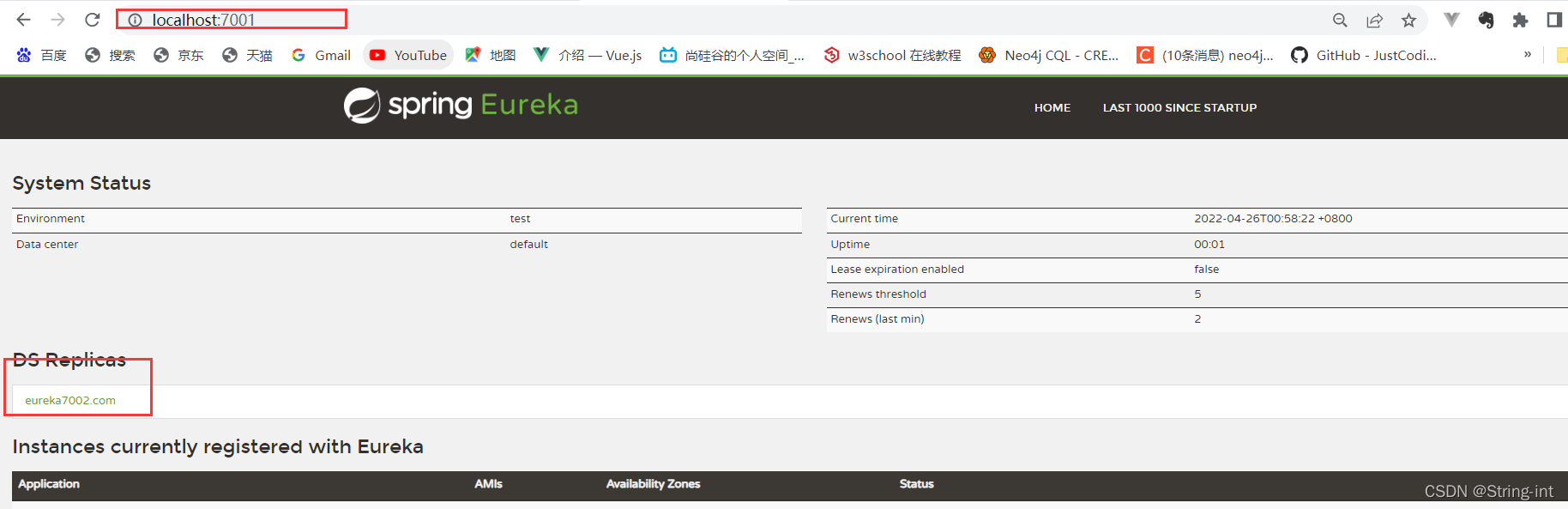
Task: Open the Vue devtools extension icon
Action: [x=1451, y=20]
